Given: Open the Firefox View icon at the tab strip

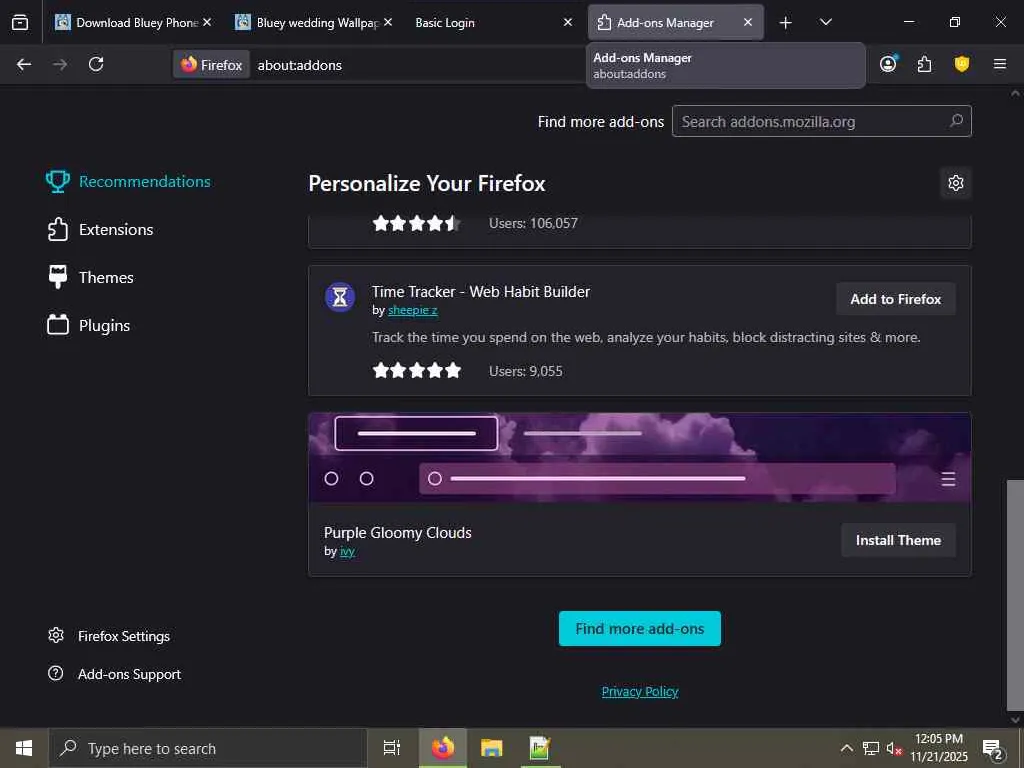Looking at the screenshot, I should pyautogui.click(x=20, y=22).
